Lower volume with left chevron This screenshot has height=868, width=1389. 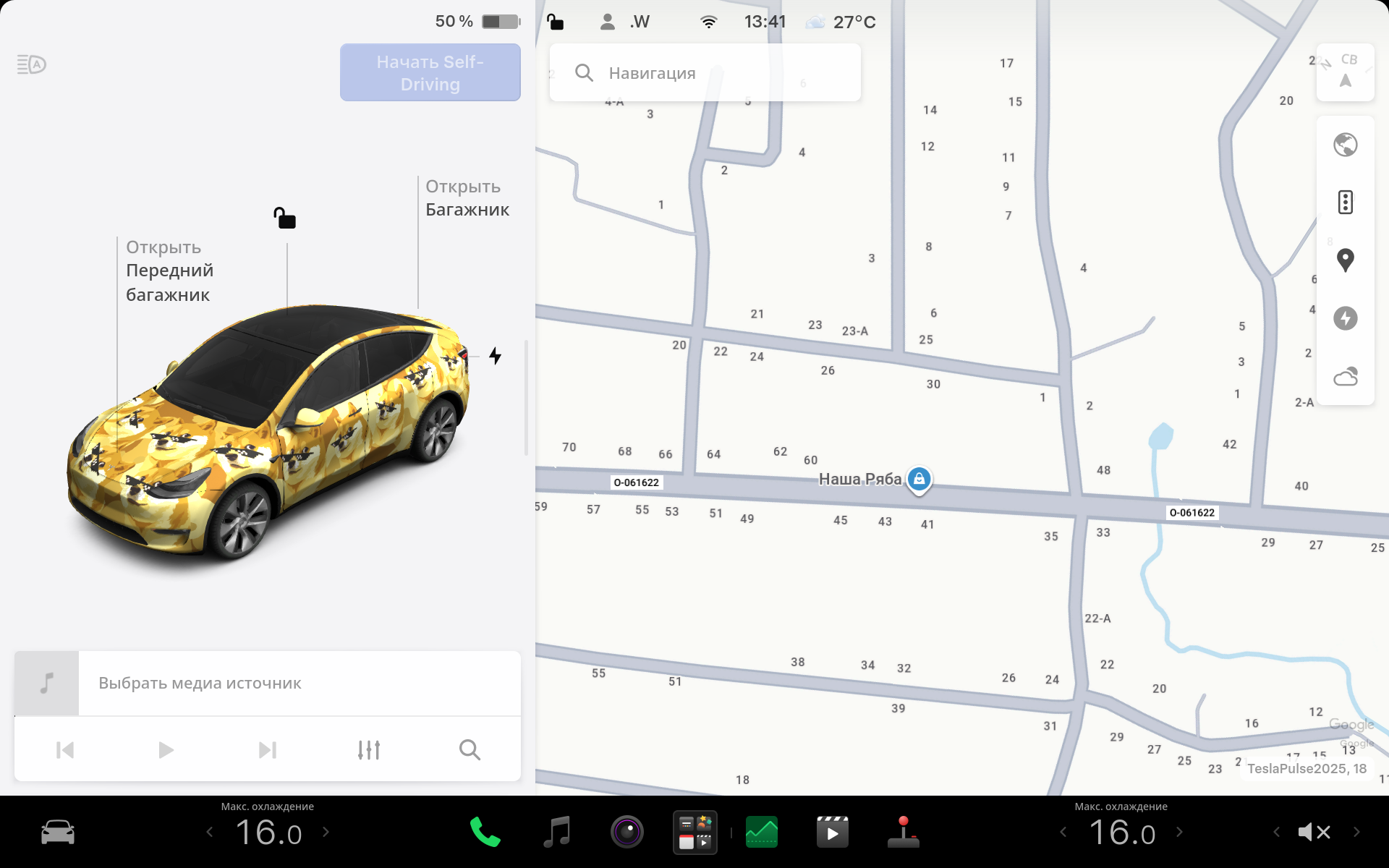pos(1276,832)
